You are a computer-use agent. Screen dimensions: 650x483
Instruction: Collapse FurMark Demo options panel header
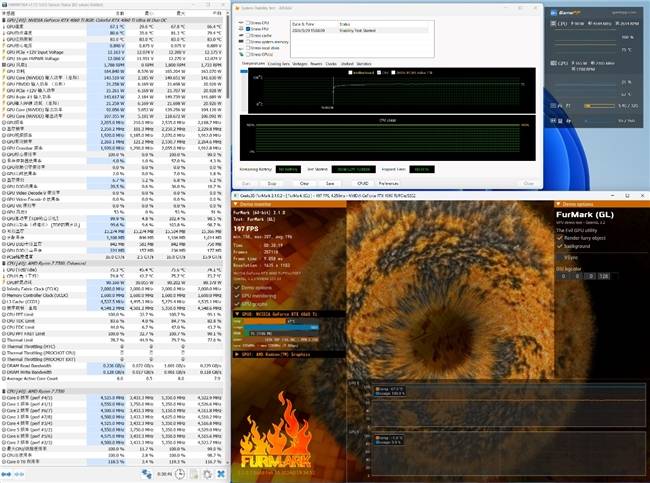pos(602,204)
